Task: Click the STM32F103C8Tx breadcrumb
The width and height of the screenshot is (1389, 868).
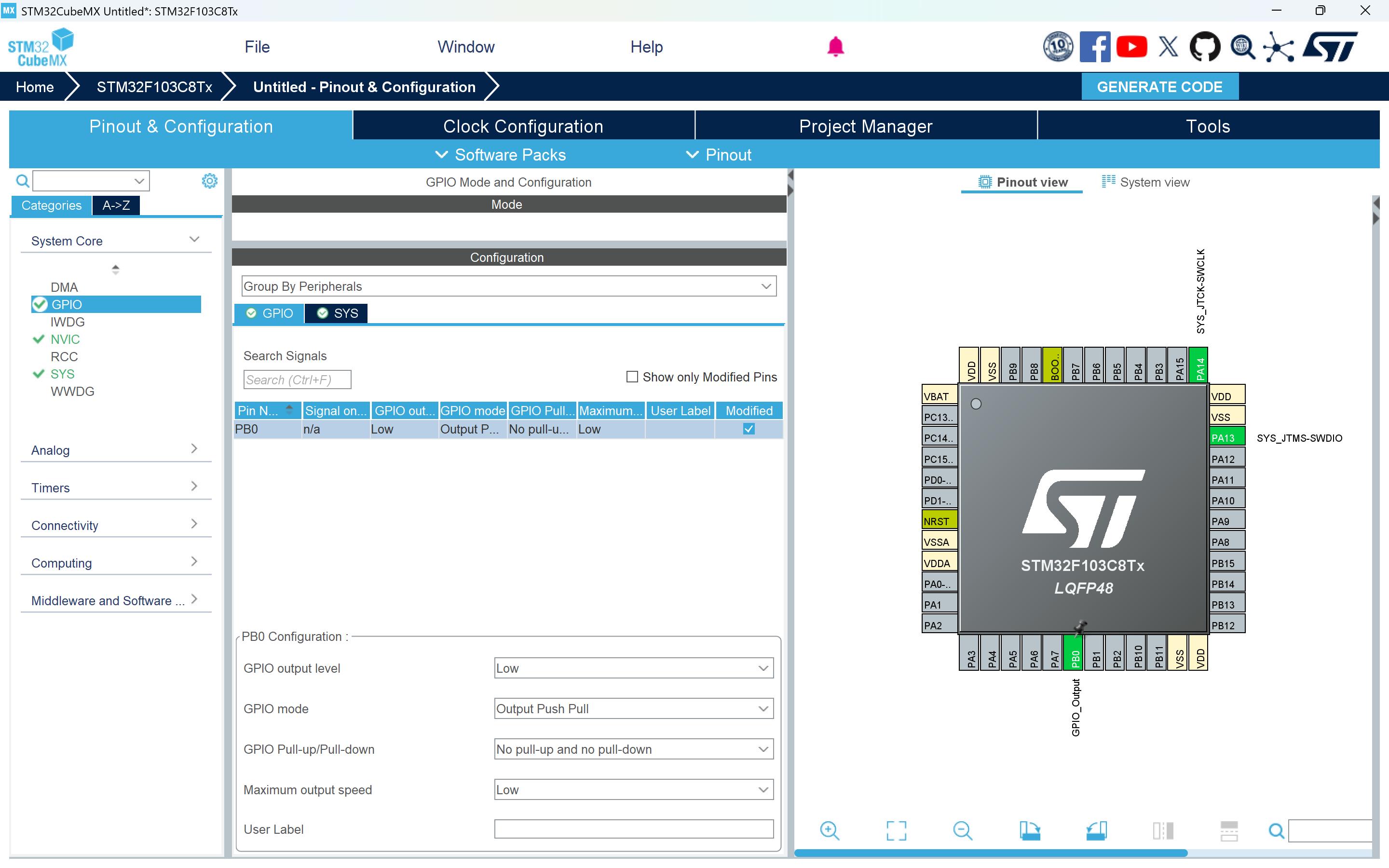Action: [154, 87]
